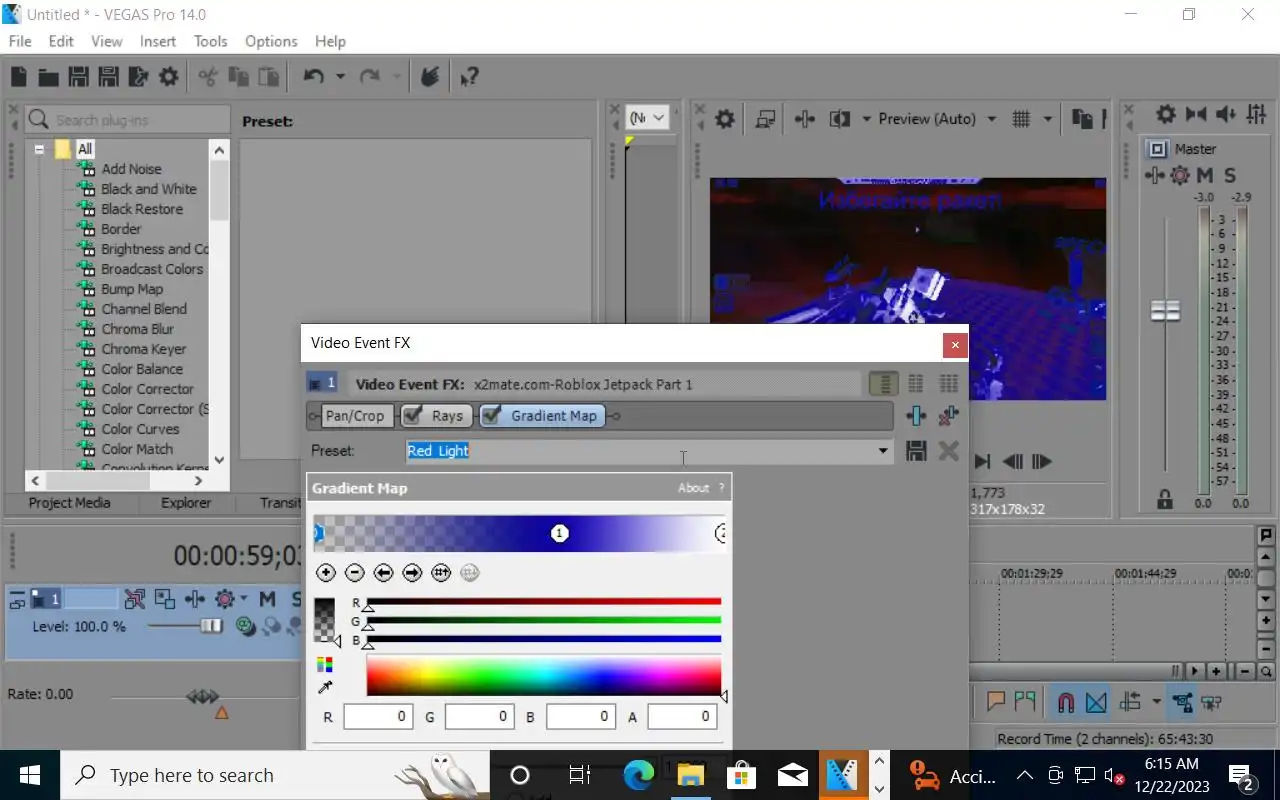Toggle external monitor preview icon
This screenshot has width=1280, height=800.
click(x=765, y=119)
